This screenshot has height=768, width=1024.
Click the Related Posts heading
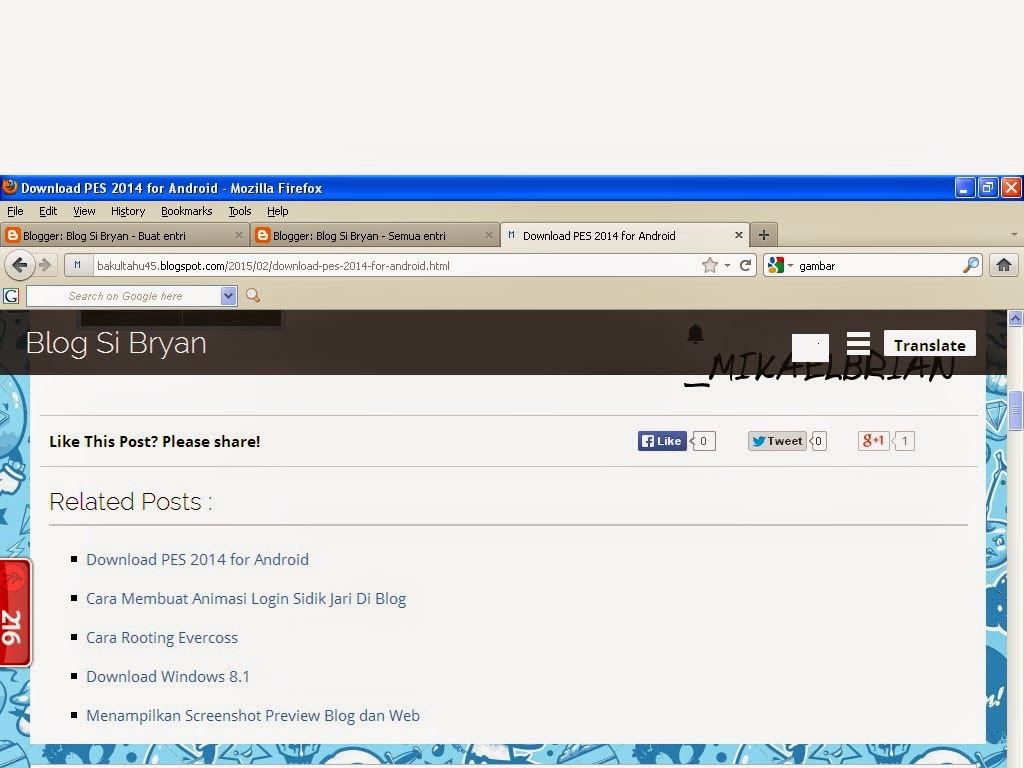[131, 502]
